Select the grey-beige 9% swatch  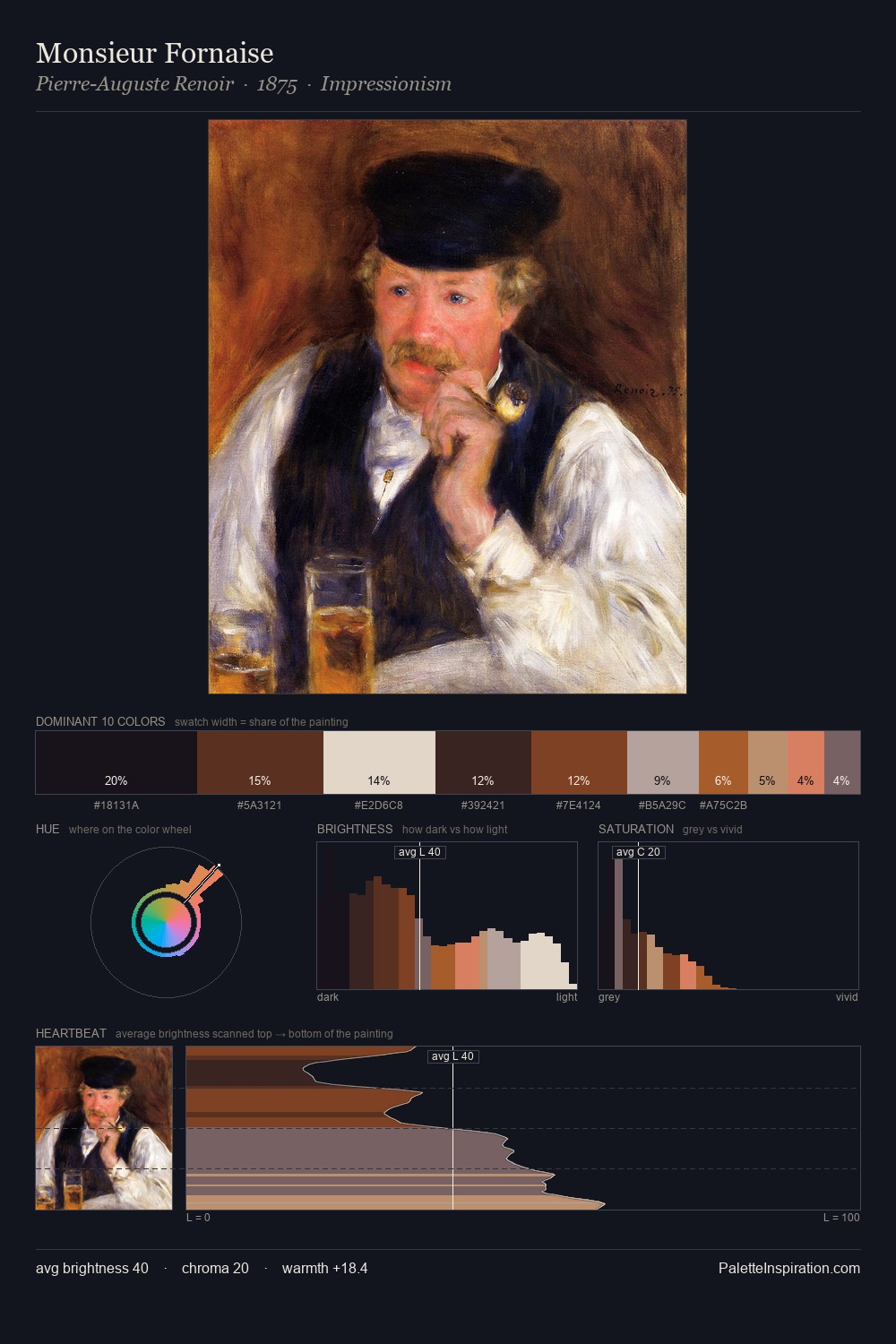pos(662,762)
